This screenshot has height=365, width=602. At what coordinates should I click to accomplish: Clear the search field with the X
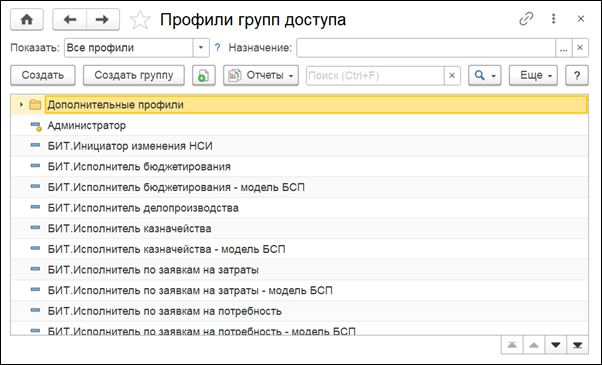click(452, 75)
